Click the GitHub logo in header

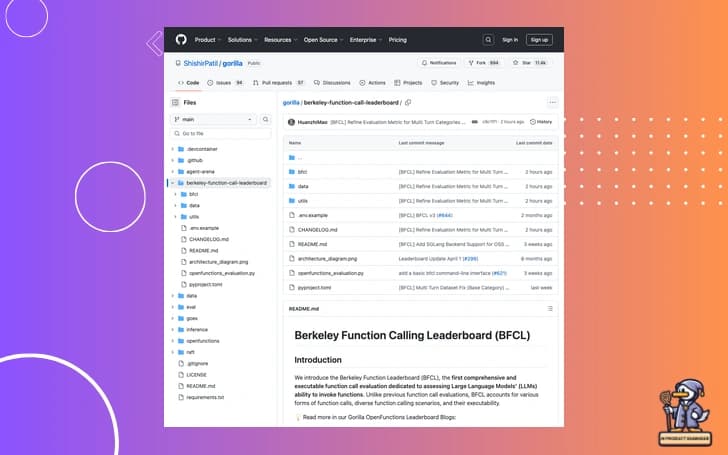[x=181, y=40]
